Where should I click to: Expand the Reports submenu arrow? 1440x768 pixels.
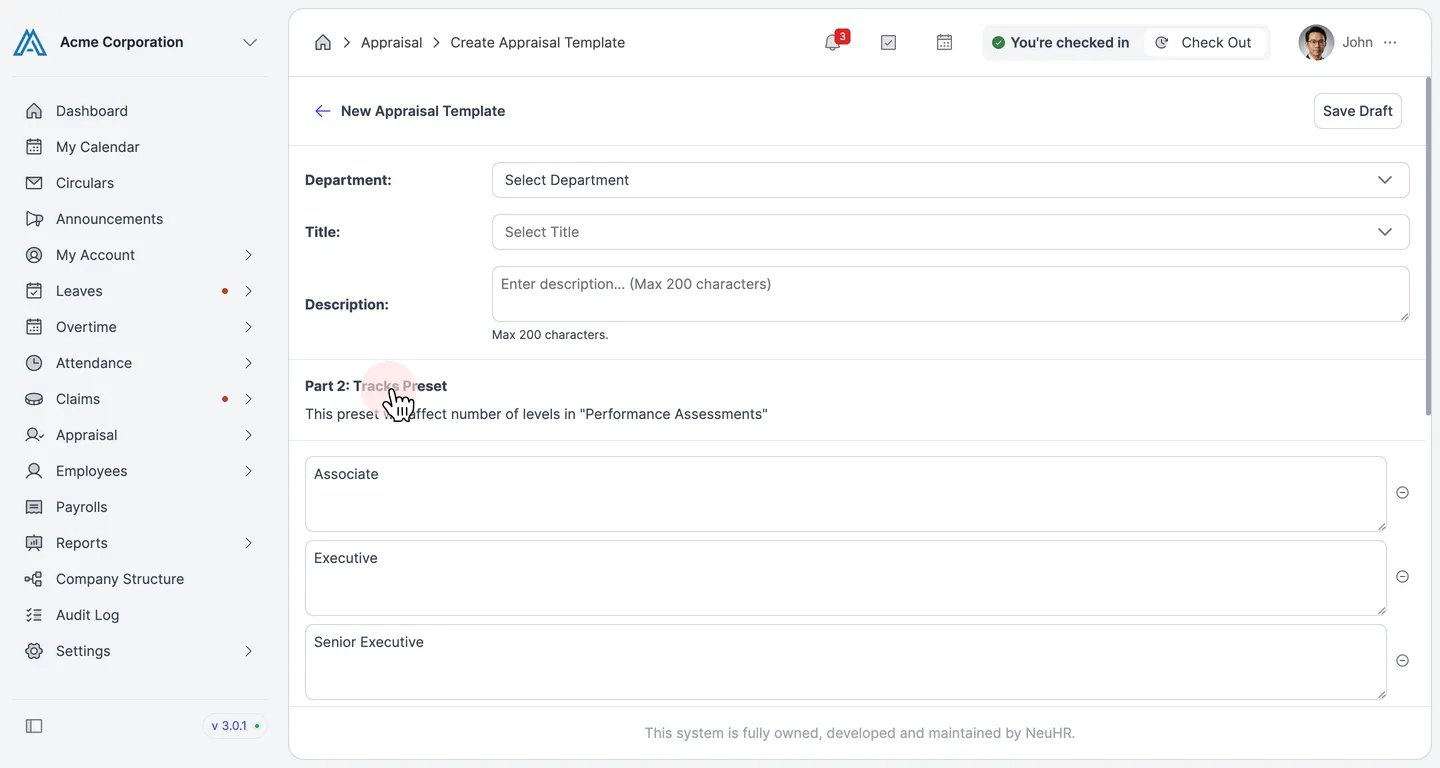point(248,543)
